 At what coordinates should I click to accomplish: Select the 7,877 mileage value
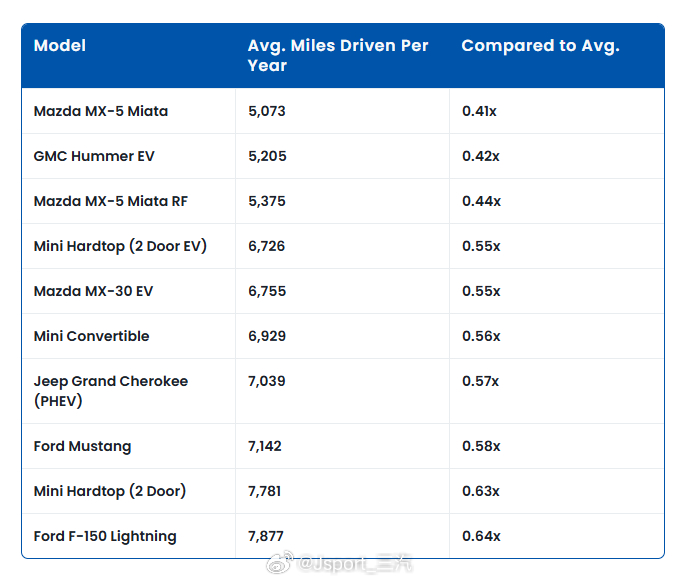tap(265, 536)
